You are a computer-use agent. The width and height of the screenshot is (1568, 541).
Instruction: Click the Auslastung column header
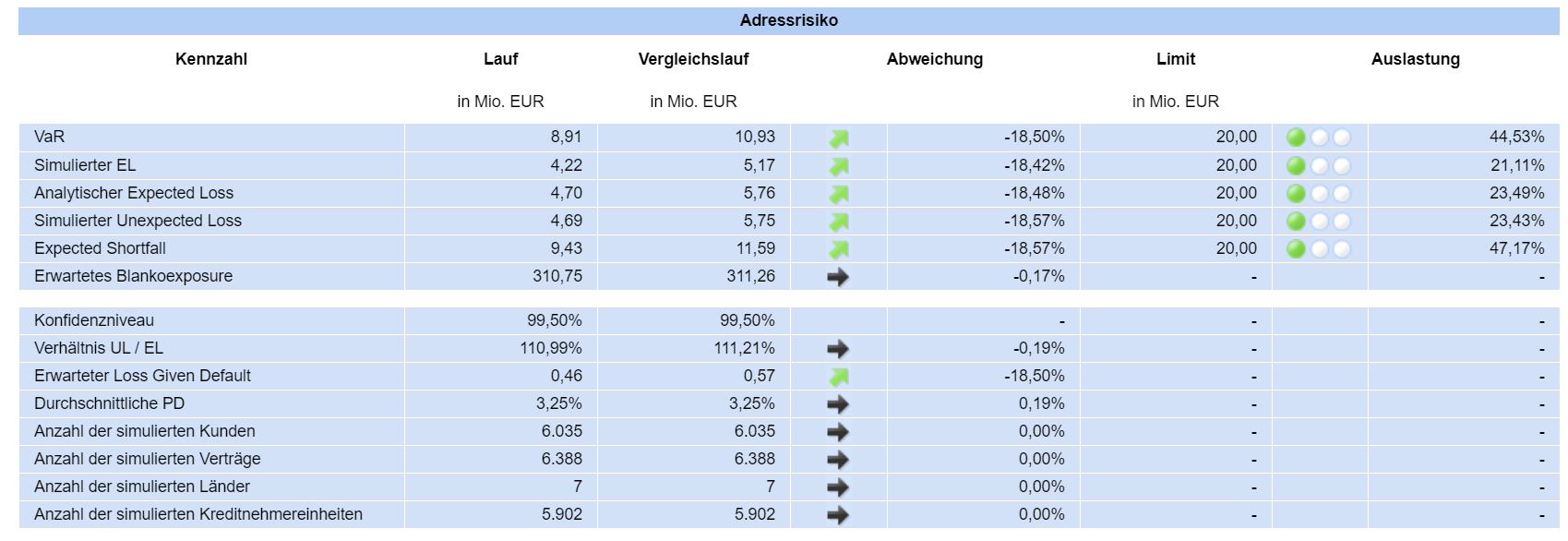(1415, 59)
